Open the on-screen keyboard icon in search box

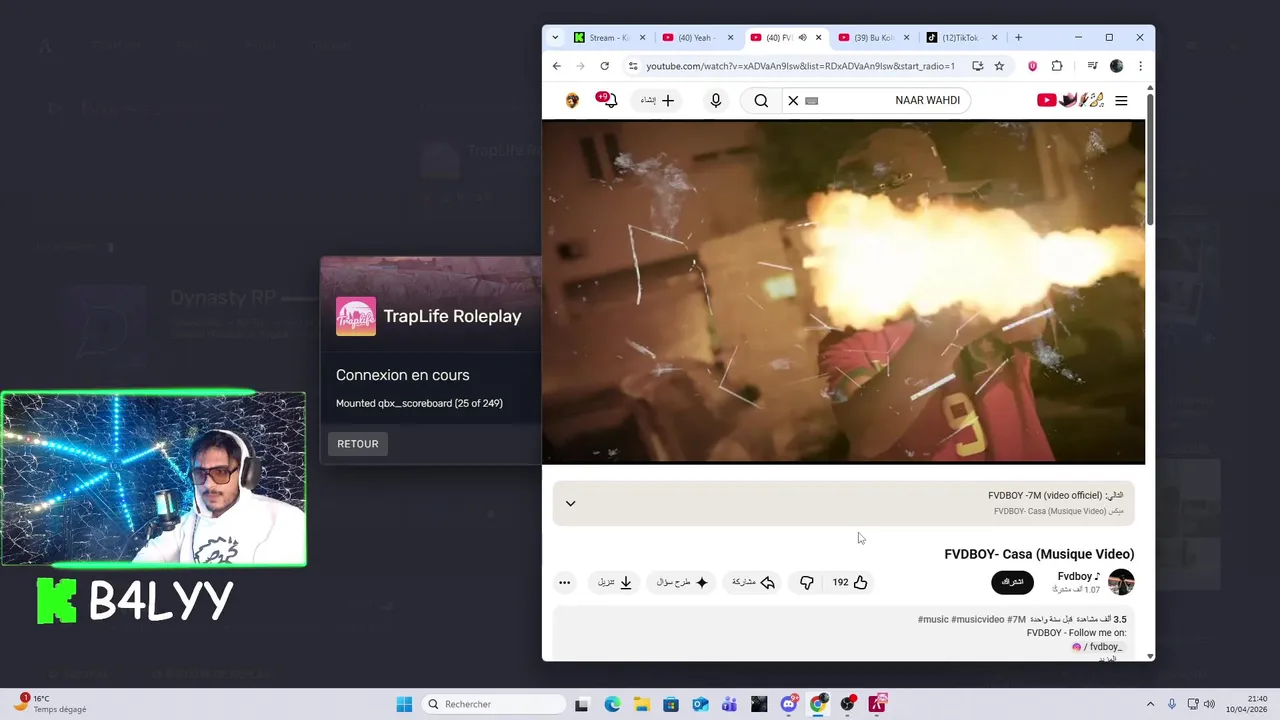pyautogui.click(x=811, y=100)
